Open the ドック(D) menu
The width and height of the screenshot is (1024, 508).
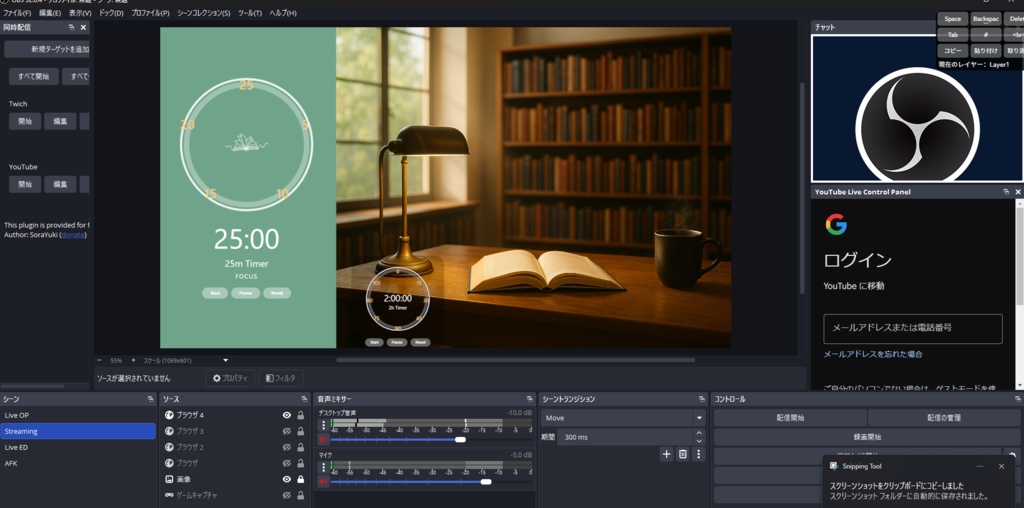click(x=111, y=13)
